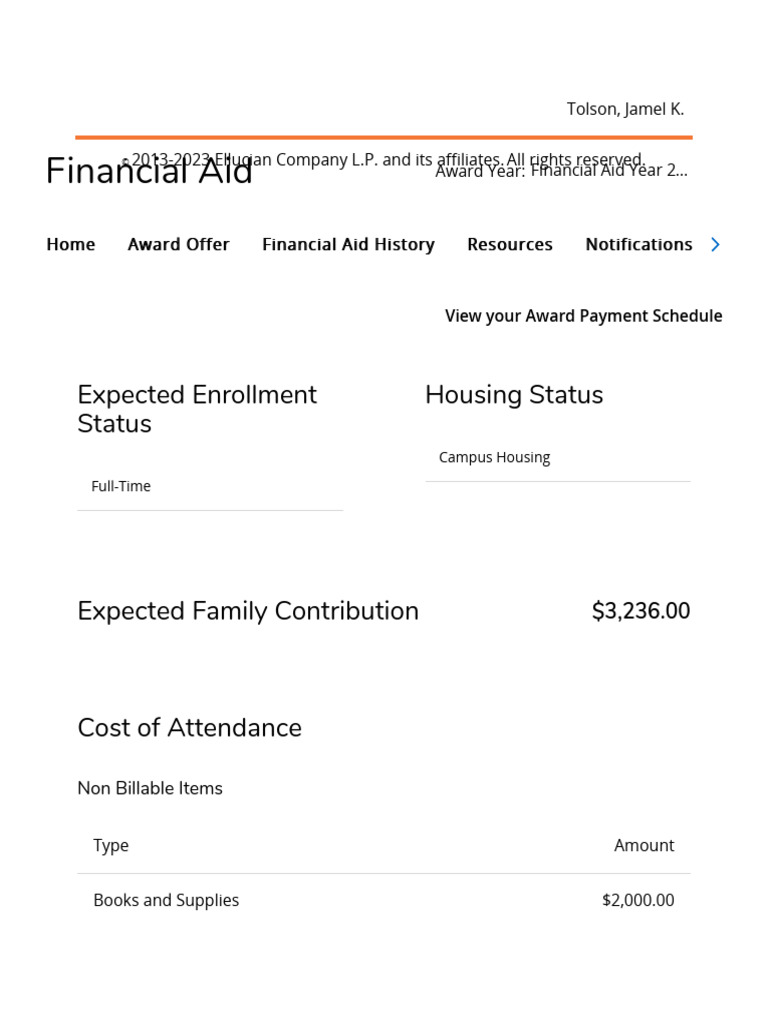Click the Expected Enrollment Status heading
Viewport: 768px width, 1024px height.
point(197,409)
